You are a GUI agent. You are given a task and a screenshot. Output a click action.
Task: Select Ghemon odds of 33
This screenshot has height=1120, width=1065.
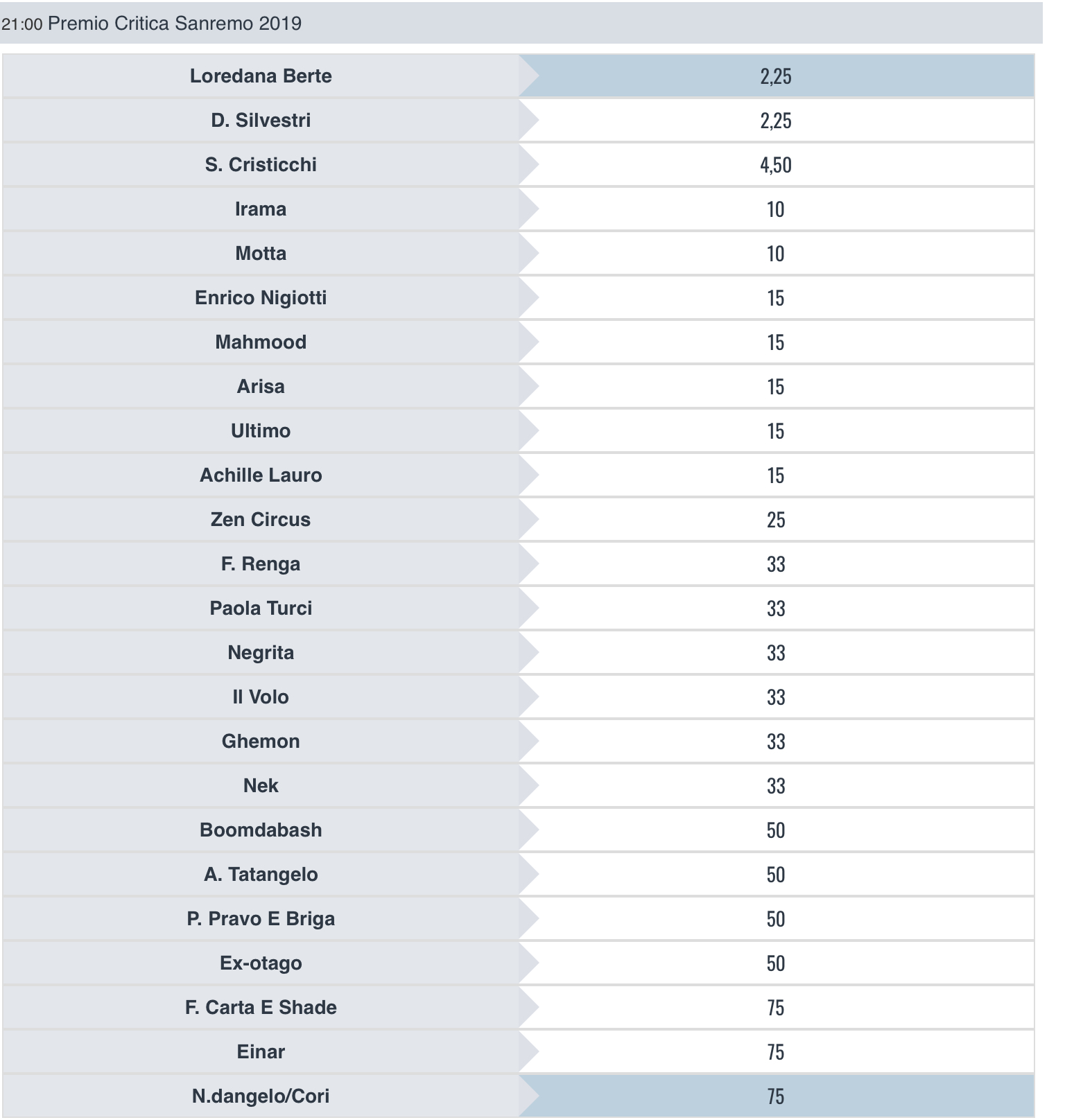click(x=775, y=742)
